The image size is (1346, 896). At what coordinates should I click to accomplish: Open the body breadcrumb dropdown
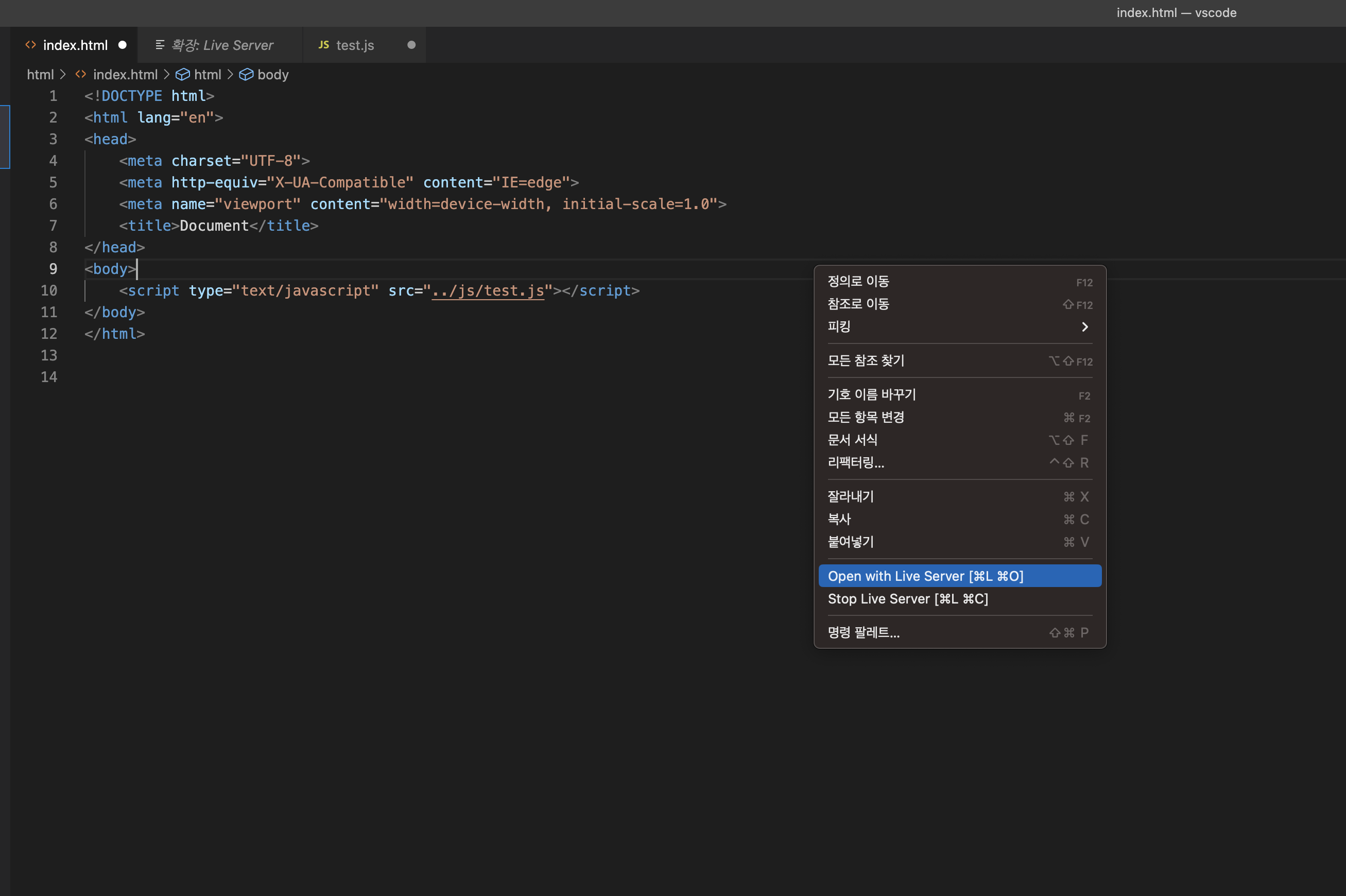[272, 75]
